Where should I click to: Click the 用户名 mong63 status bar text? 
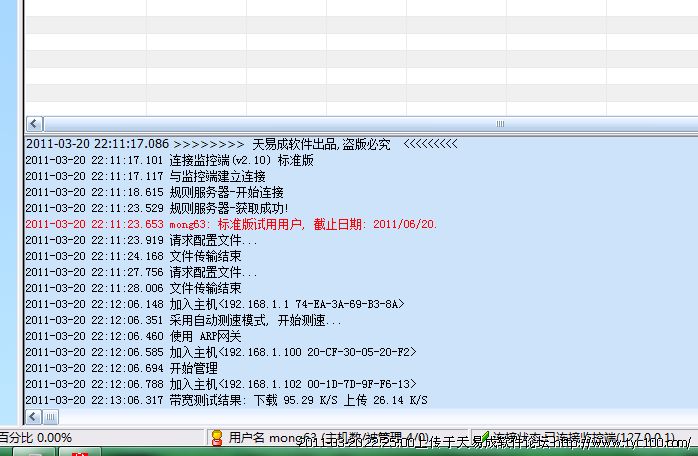(265, 438)
